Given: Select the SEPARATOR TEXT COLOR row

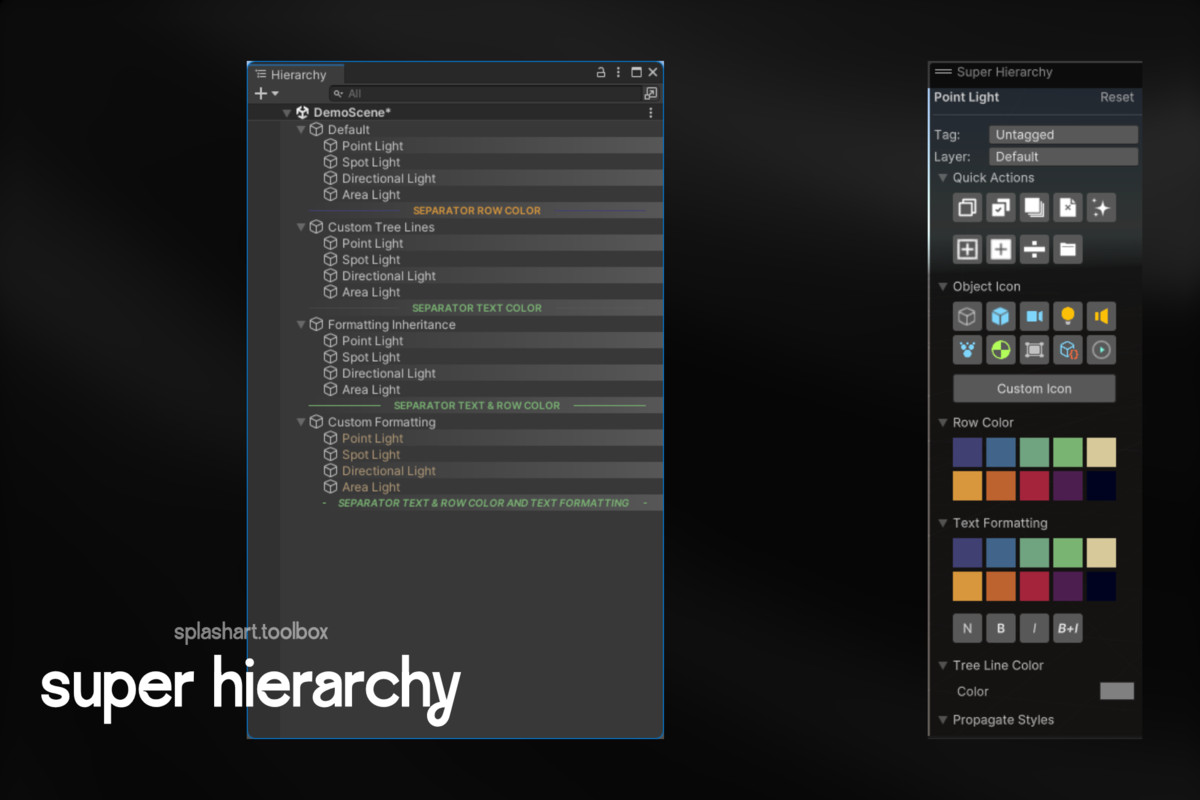Looking at the screenshot, I should (477, 308).
